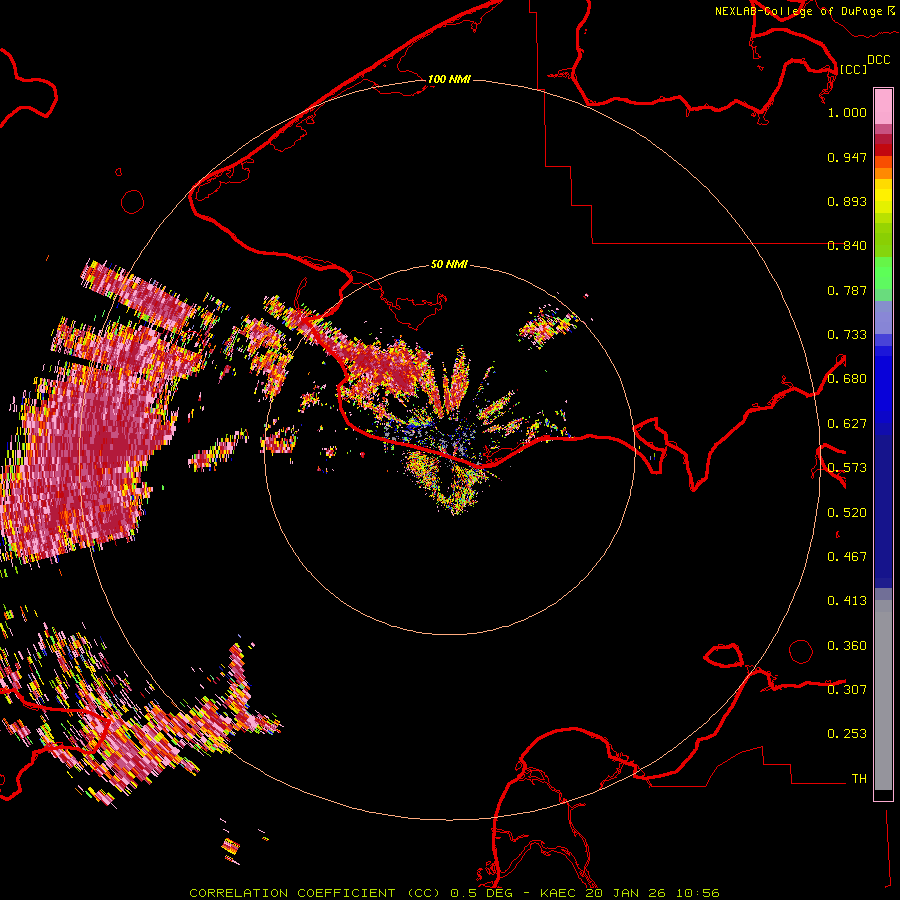The height and width of the screenshot is (900, 900).
Task: Click the 0.680 scale value
Action: [x=847, y=379]
